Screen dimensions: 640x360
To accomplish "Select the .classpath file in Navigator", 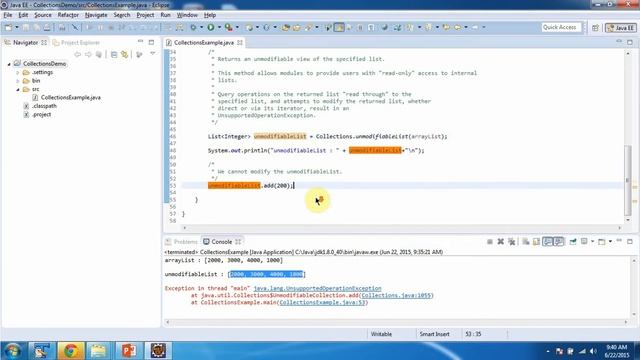I will point(44,106).
